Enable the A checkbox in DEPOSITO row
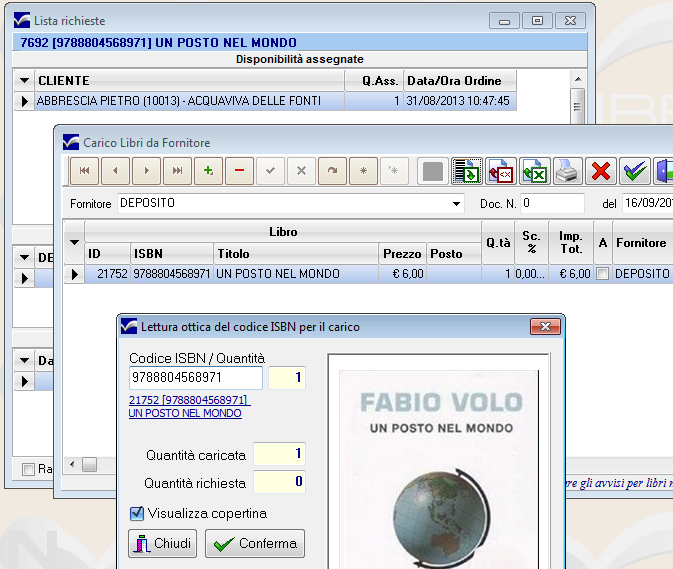673x569 pixels. pyautogui.click(x=603, y=274)
